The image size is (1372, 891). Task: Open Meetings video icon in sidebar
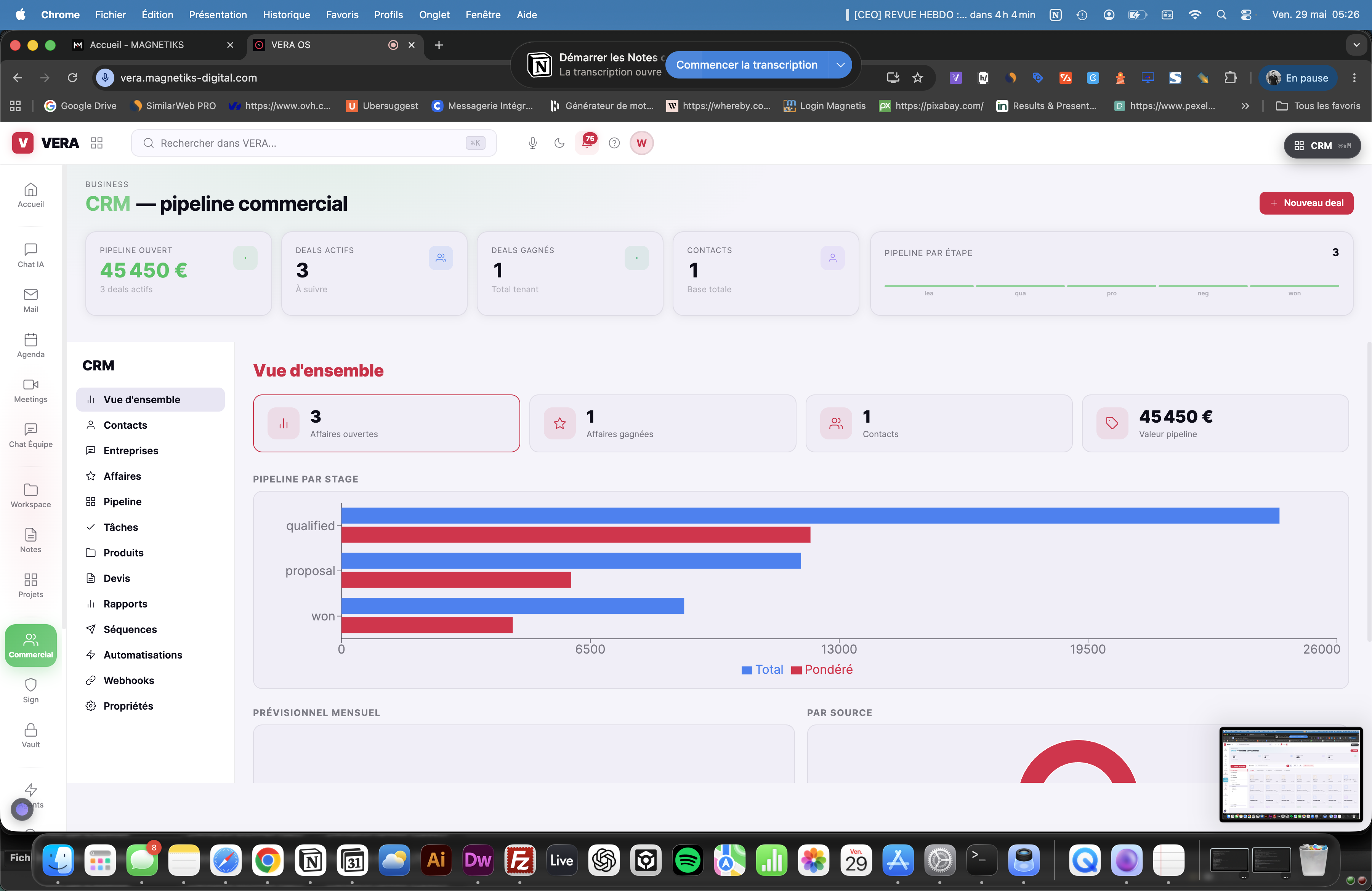click(30, 390)
